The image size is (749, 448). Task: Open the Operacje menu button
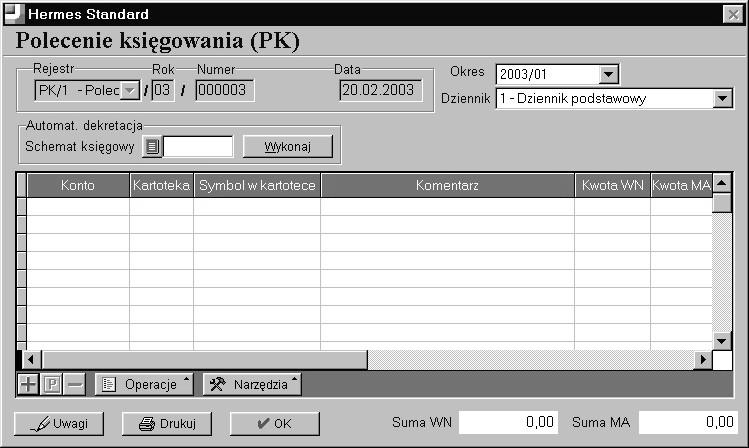point(144,384)
